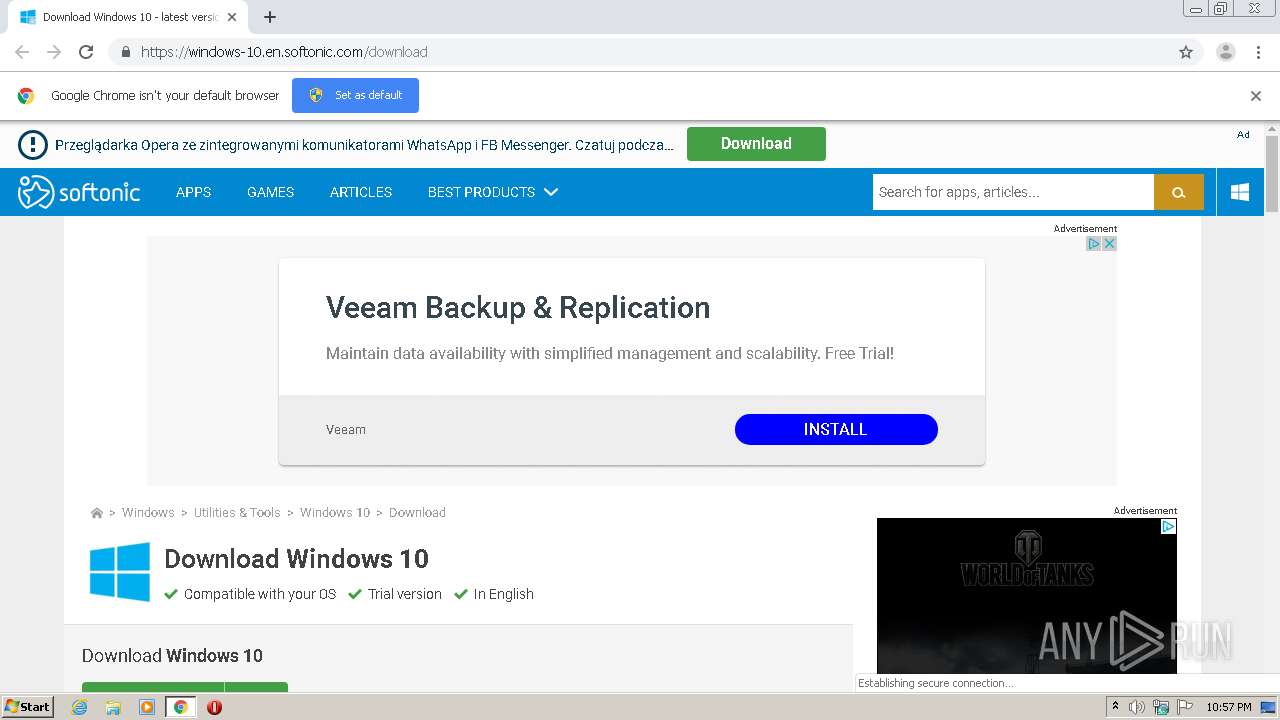The height and width of the screenshot is (720, 1280).
Task: Click the yellow search magnifier button
Action: click(1179, 192)
